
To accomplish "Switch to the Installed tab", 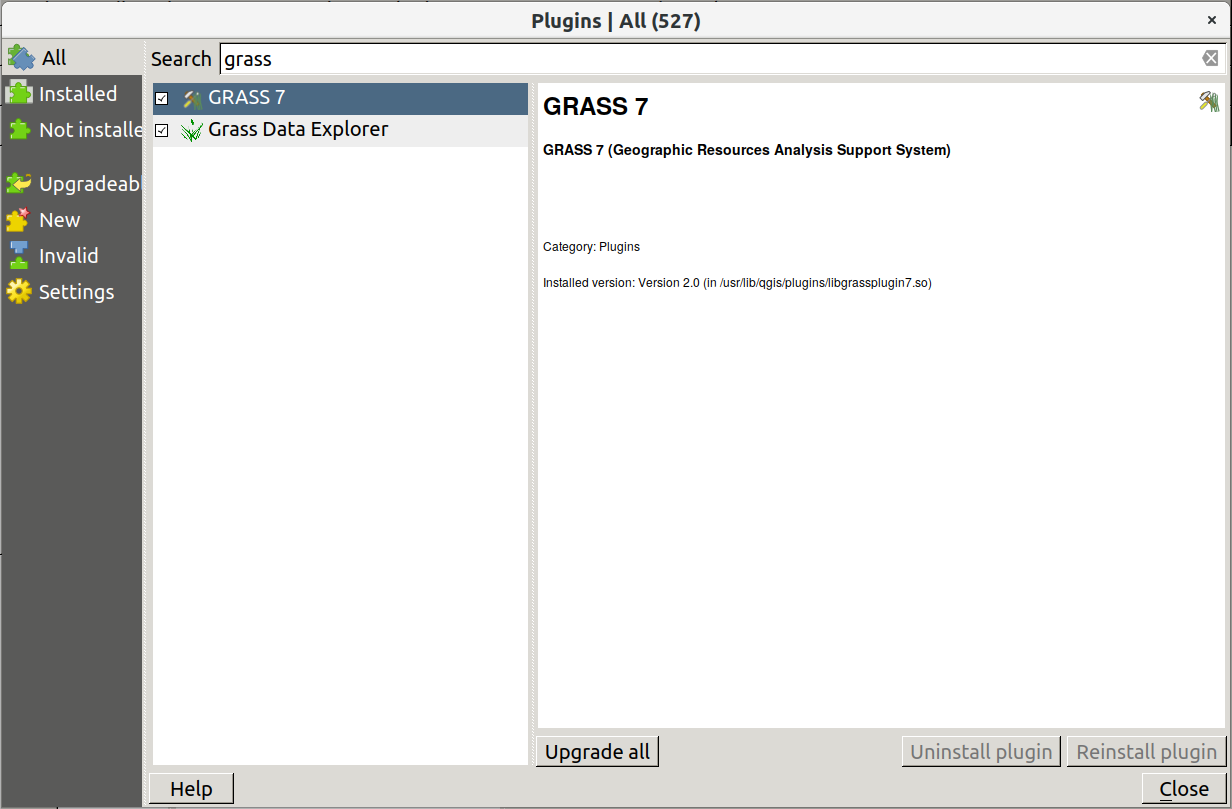I will pyautogui.click(x=72, y=93).
